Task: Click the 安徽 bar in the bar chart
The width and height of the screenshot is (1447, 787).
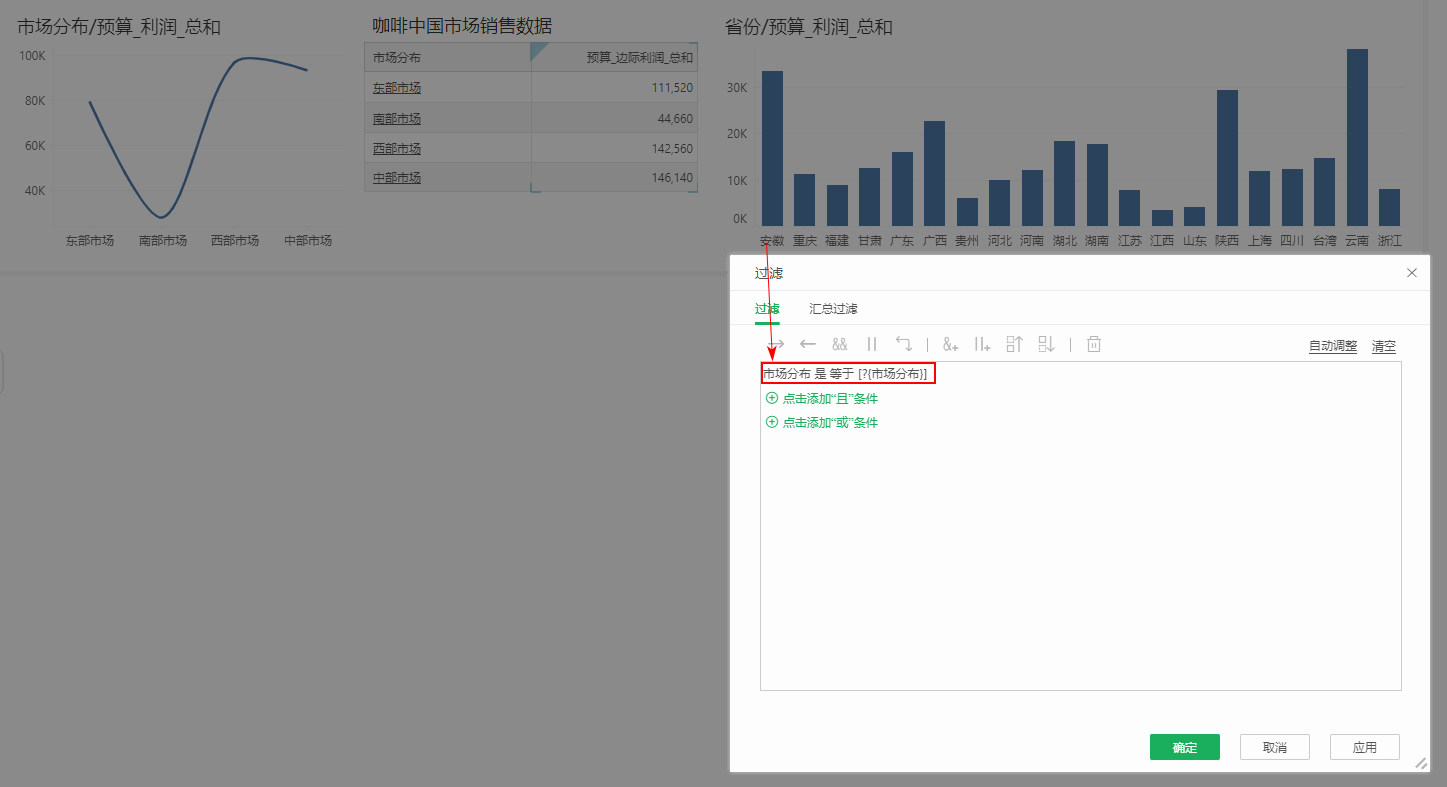Action: pyautogui.click(x=772, y=148)
